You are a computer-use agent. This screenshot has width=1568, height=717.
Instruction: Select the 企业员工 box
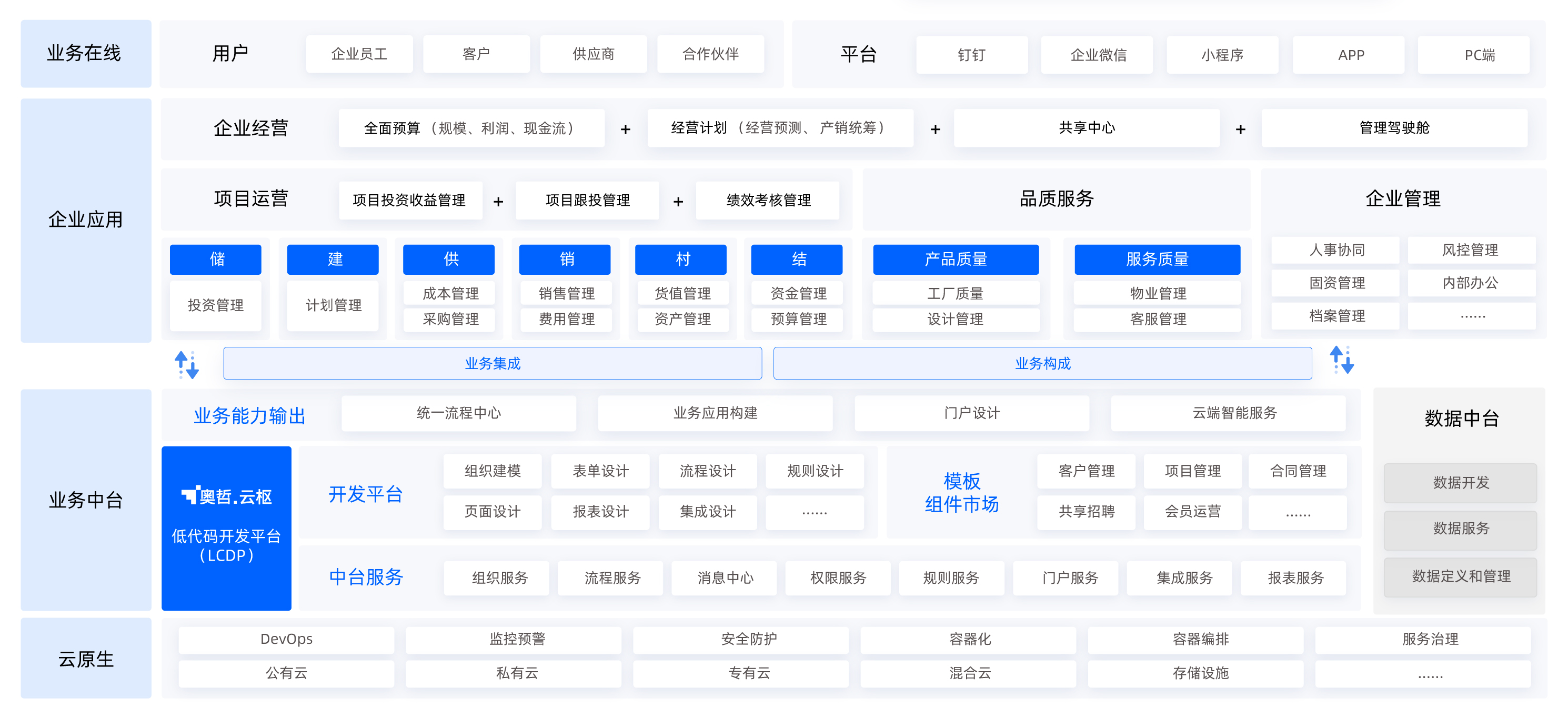359,54
